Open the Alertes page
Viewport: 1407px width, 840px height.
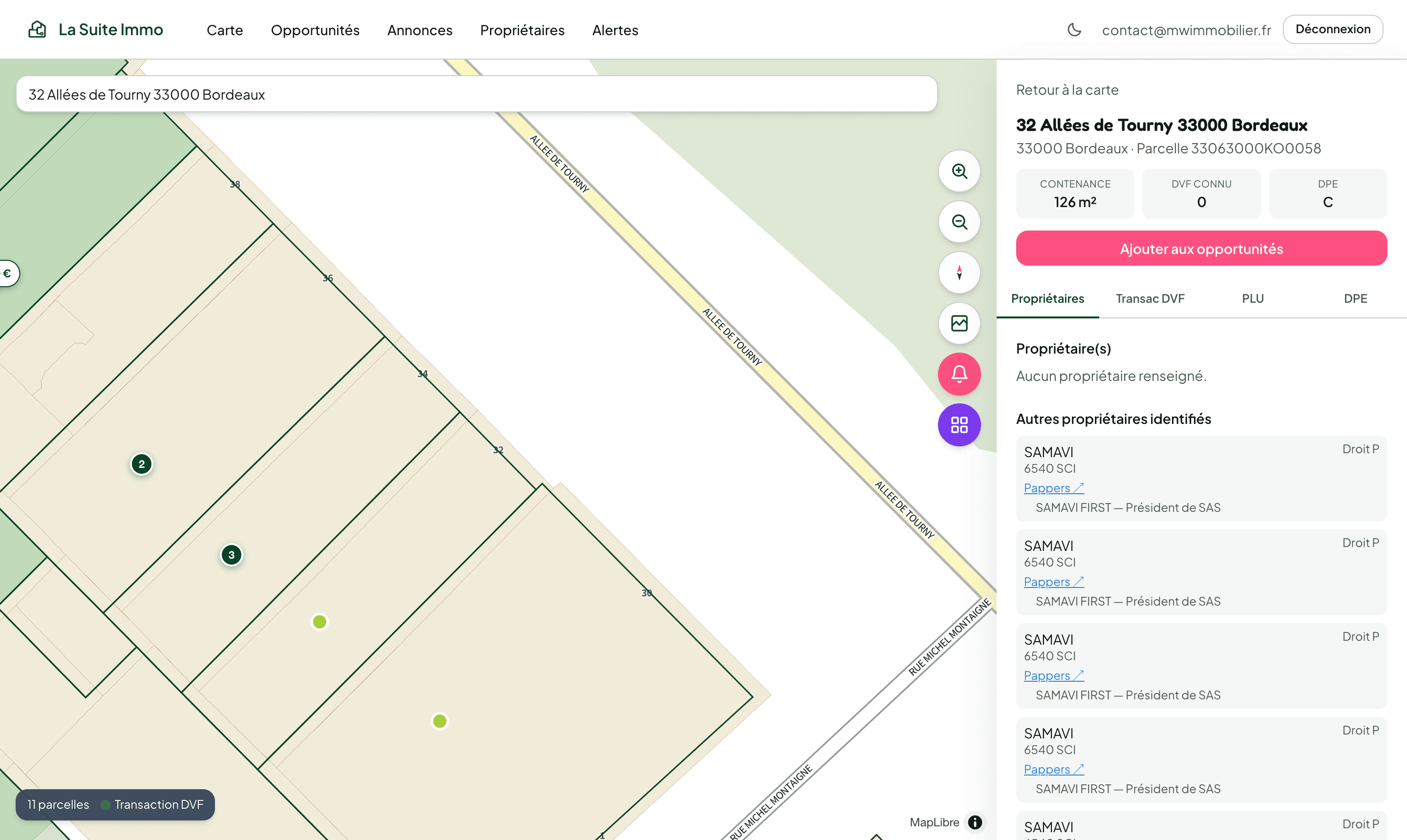click(x=616, y=30)
